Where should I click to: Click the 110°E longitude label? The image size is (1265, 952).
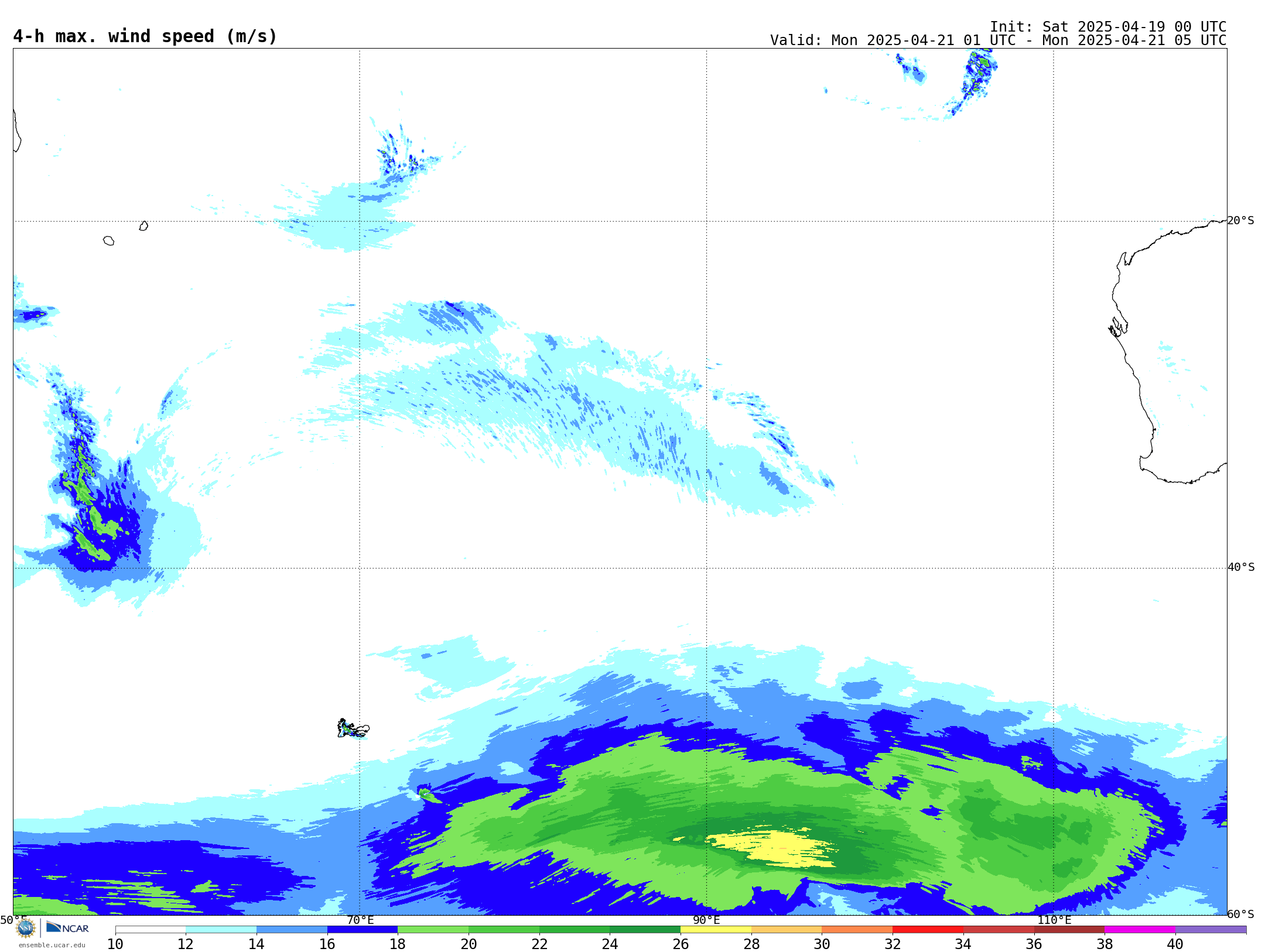[1054, 920]
